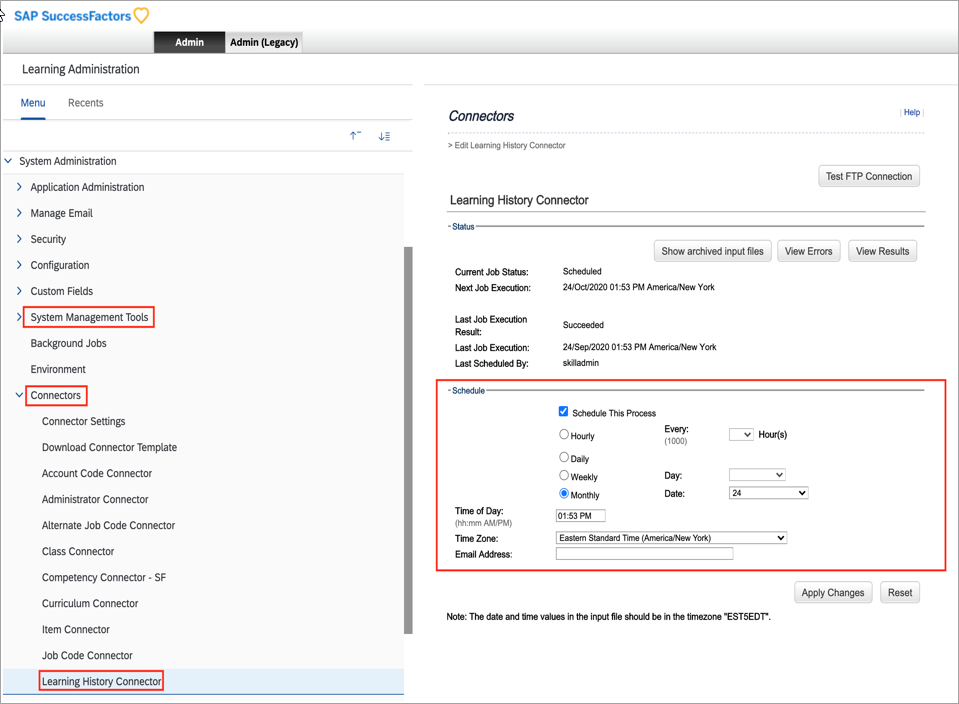This screenshot has width=959, height=704.
Task: Click the collapse all menu icon
Action: (355, 136)
